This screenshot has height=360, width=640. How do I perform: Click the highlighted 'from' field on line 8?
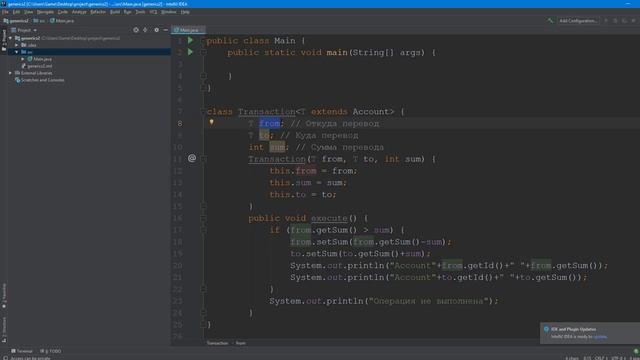pos(269,123)
